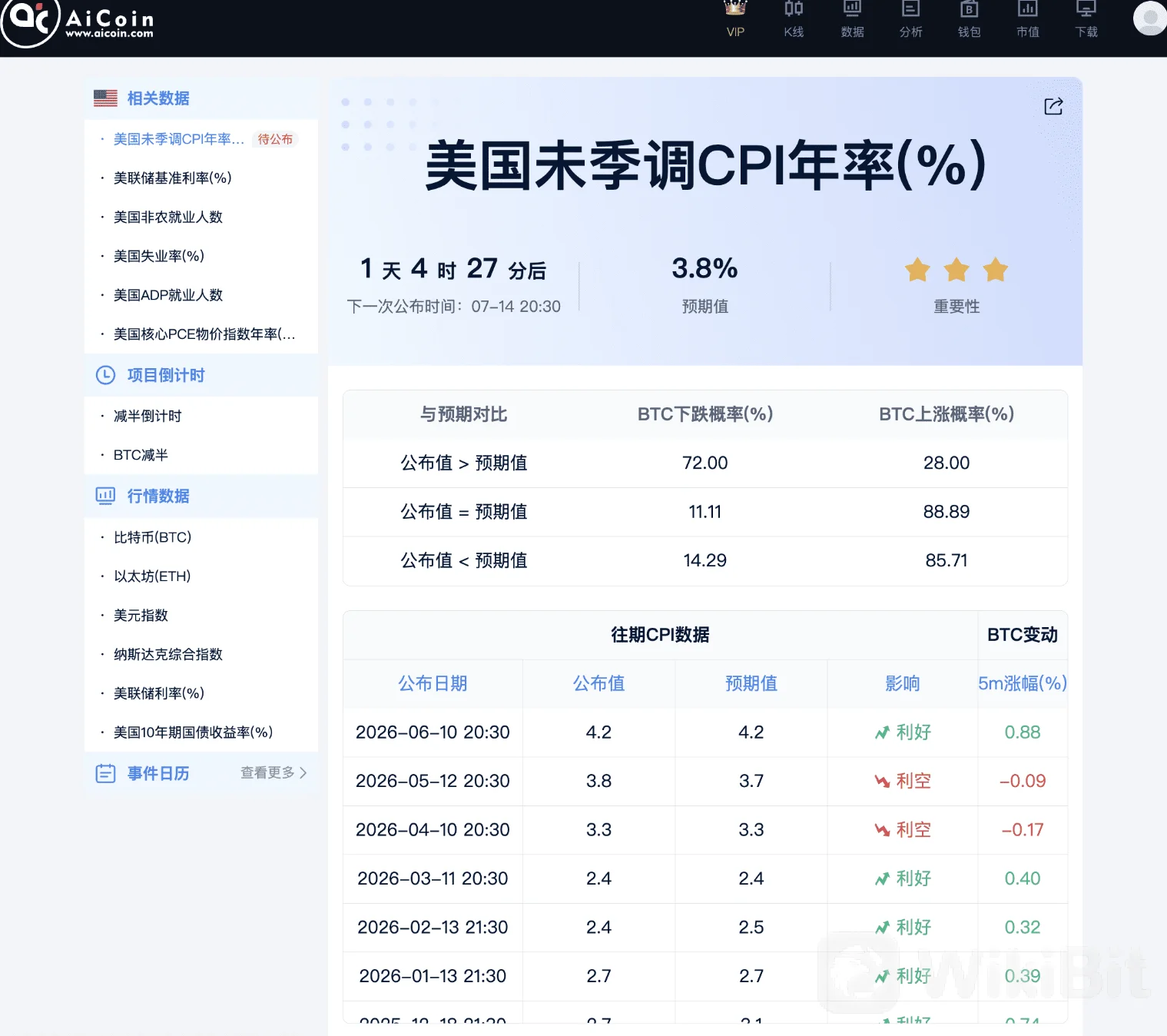Screen dimensions: 1167x1036
Task: Open 减半倒计时 link
Action: click(148, 416)
